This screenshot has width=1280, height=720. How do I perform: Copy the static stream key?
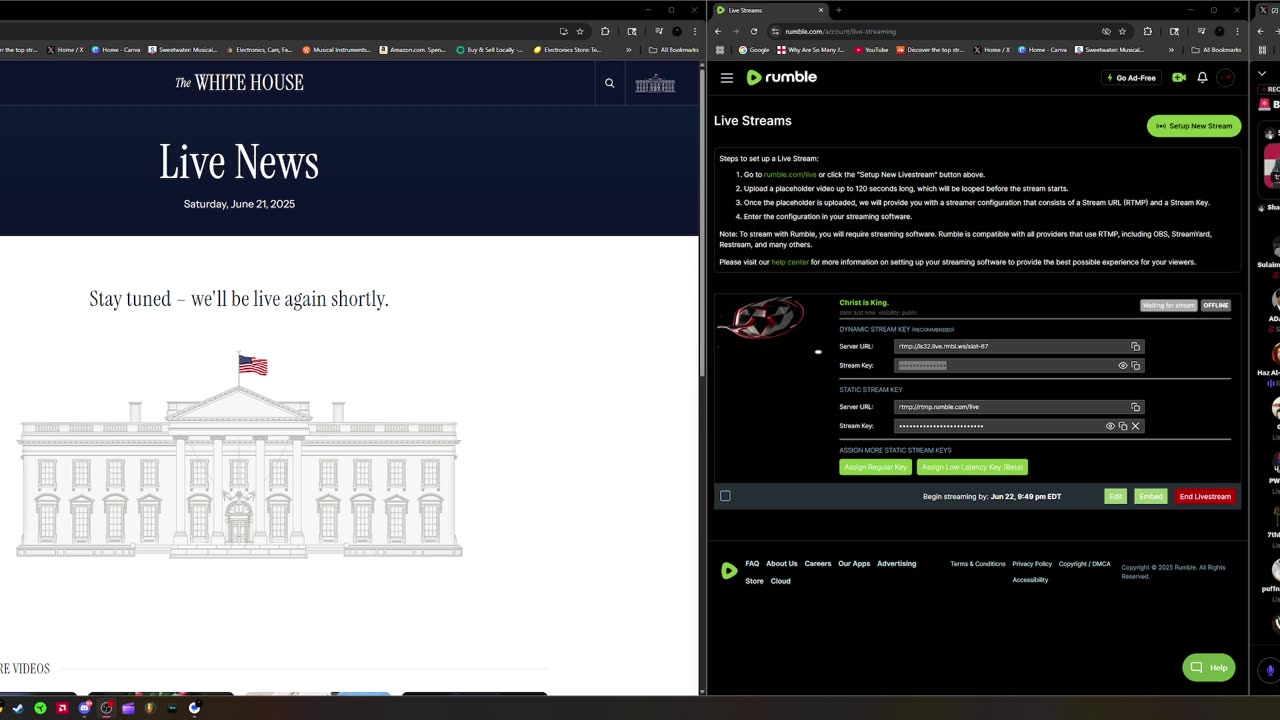pyautogui.click(x=1122, y=426)
